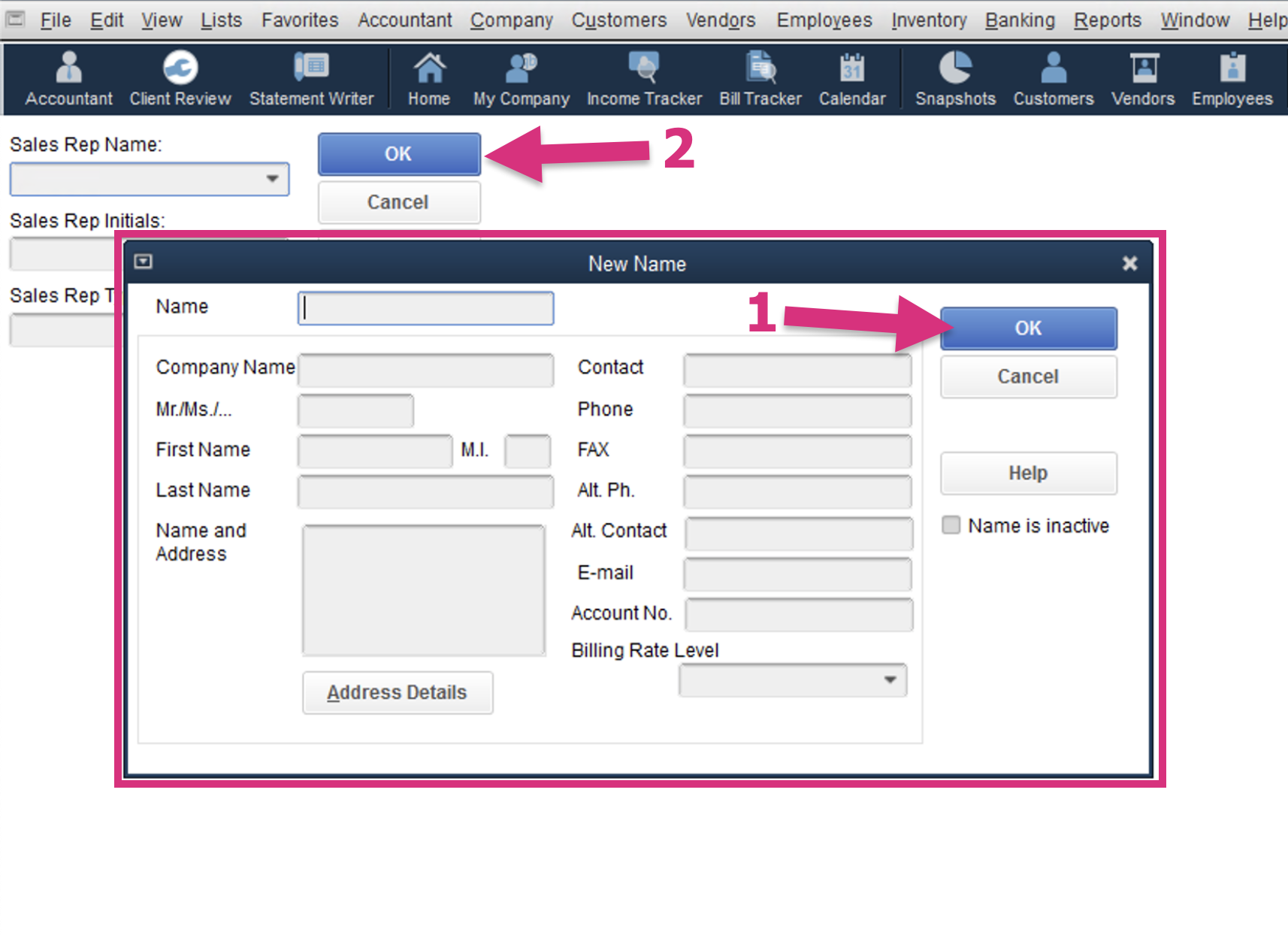Check the Name is inactive box

tap(951, 525)
